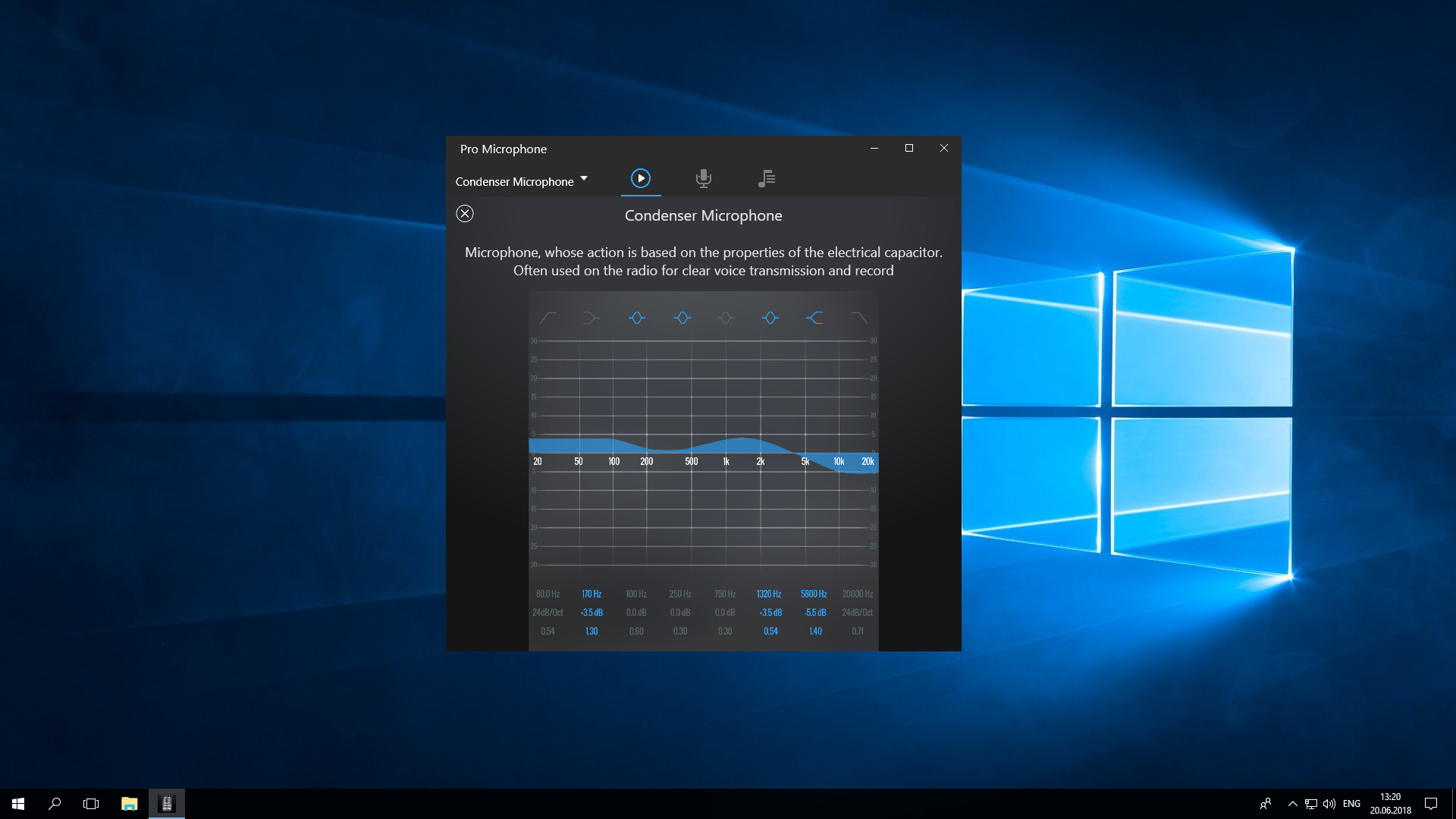Click the 0.54 Q value under 80.0 Hz
This screenshot has height=819, width=1456.
click(548, 631)
